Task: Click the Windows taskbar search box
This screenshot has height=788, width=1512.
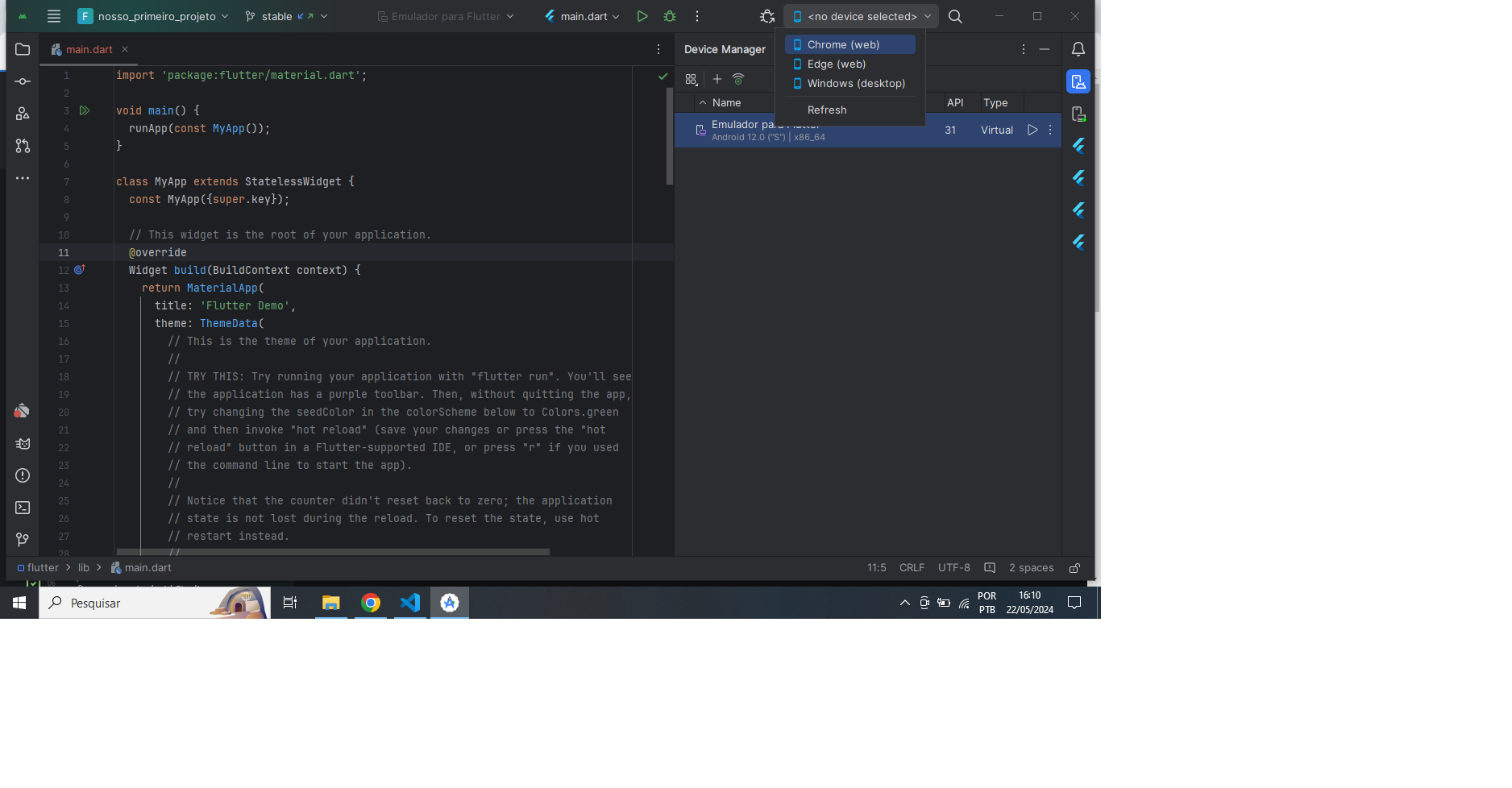Action: coord(155,603)
